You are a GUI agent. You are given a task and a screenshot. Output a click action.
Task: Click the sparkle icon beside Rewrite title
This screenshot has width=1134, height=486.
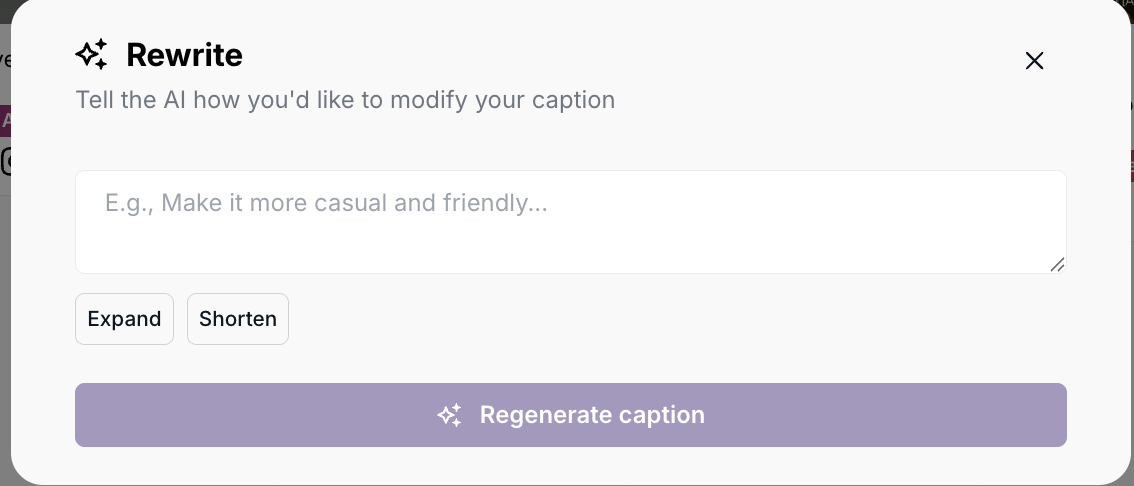click(92, 55)
